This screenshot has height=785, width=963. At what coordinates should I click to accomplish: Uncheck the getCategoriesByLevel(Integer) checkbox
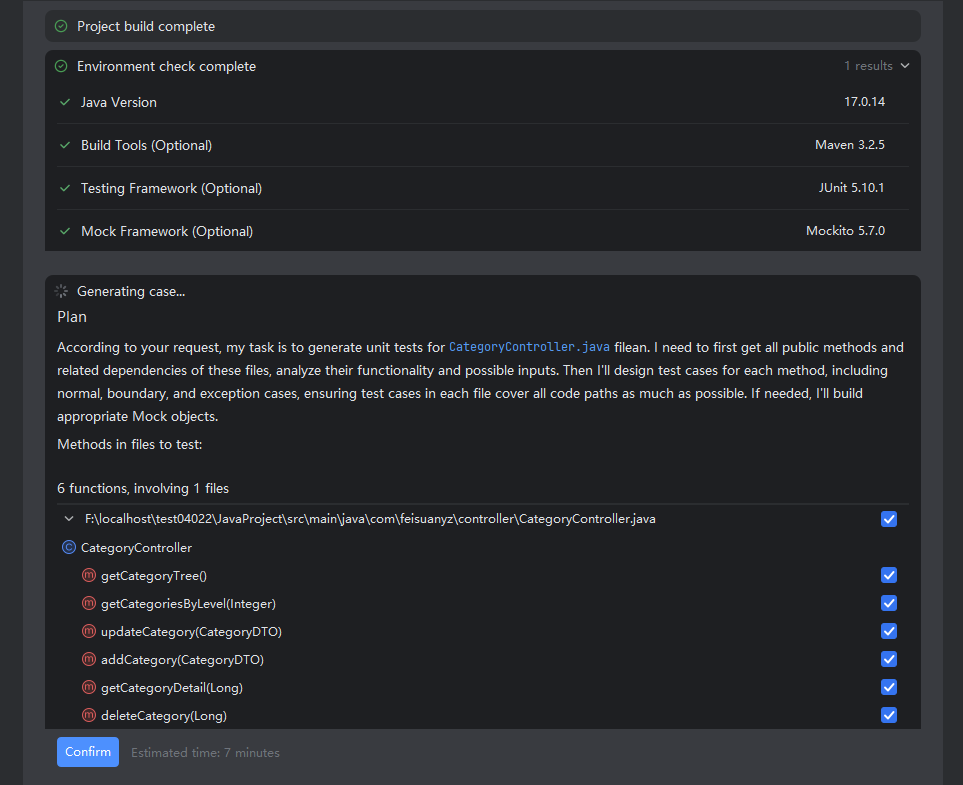(x=889, y=603)
